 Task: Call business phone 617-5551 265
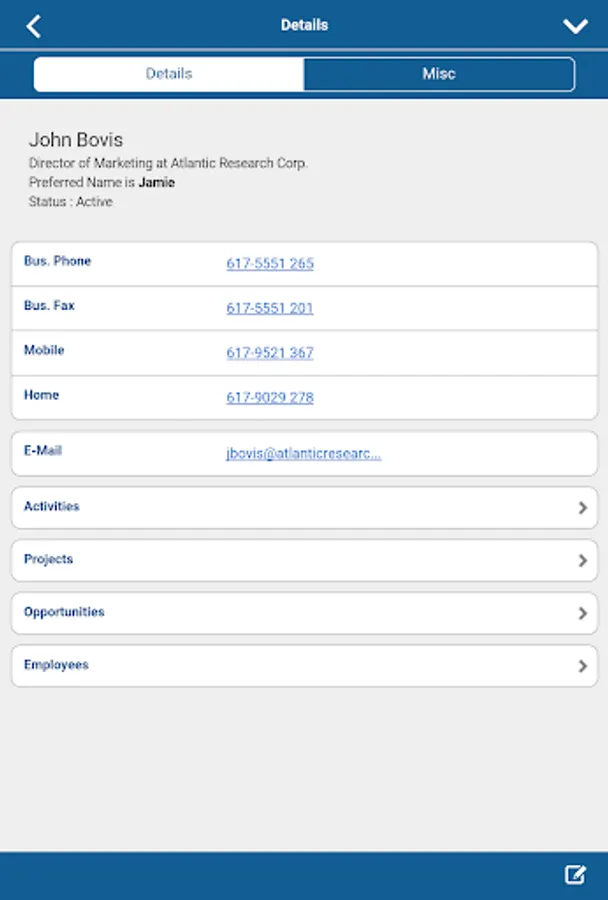click(x=270, y=264)
